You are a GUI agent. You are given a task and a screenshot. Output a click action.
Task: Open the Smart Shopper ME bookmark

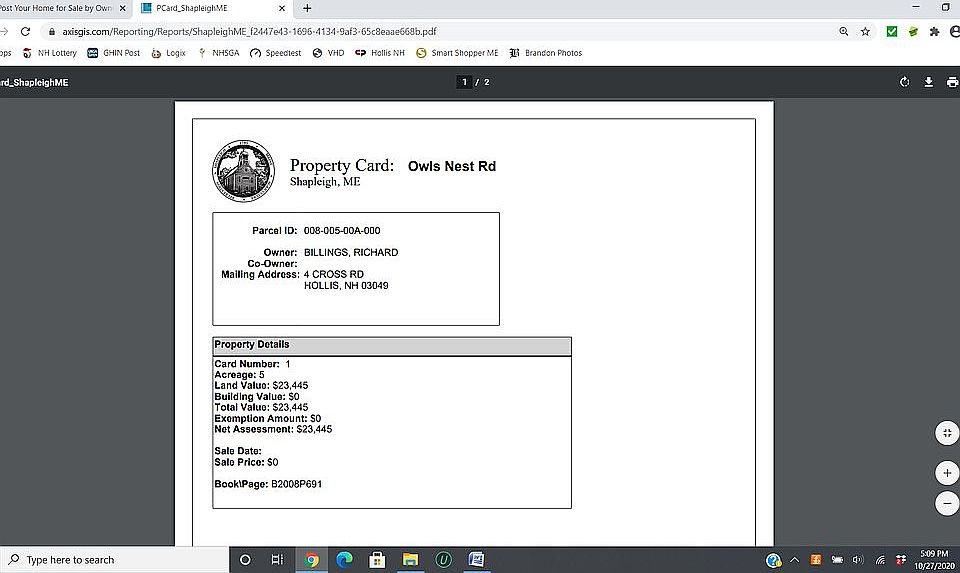pyautogui.click(x=457, y=53)
